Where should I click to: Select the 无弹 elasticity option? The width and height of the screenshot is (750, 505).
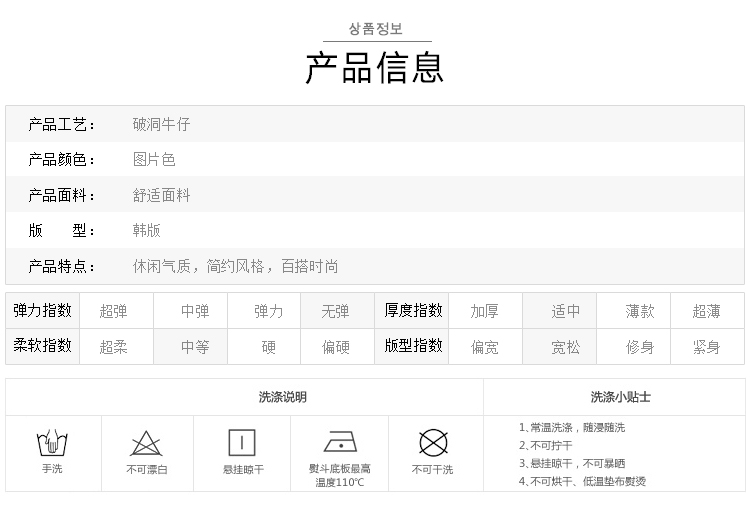point(335,311)
